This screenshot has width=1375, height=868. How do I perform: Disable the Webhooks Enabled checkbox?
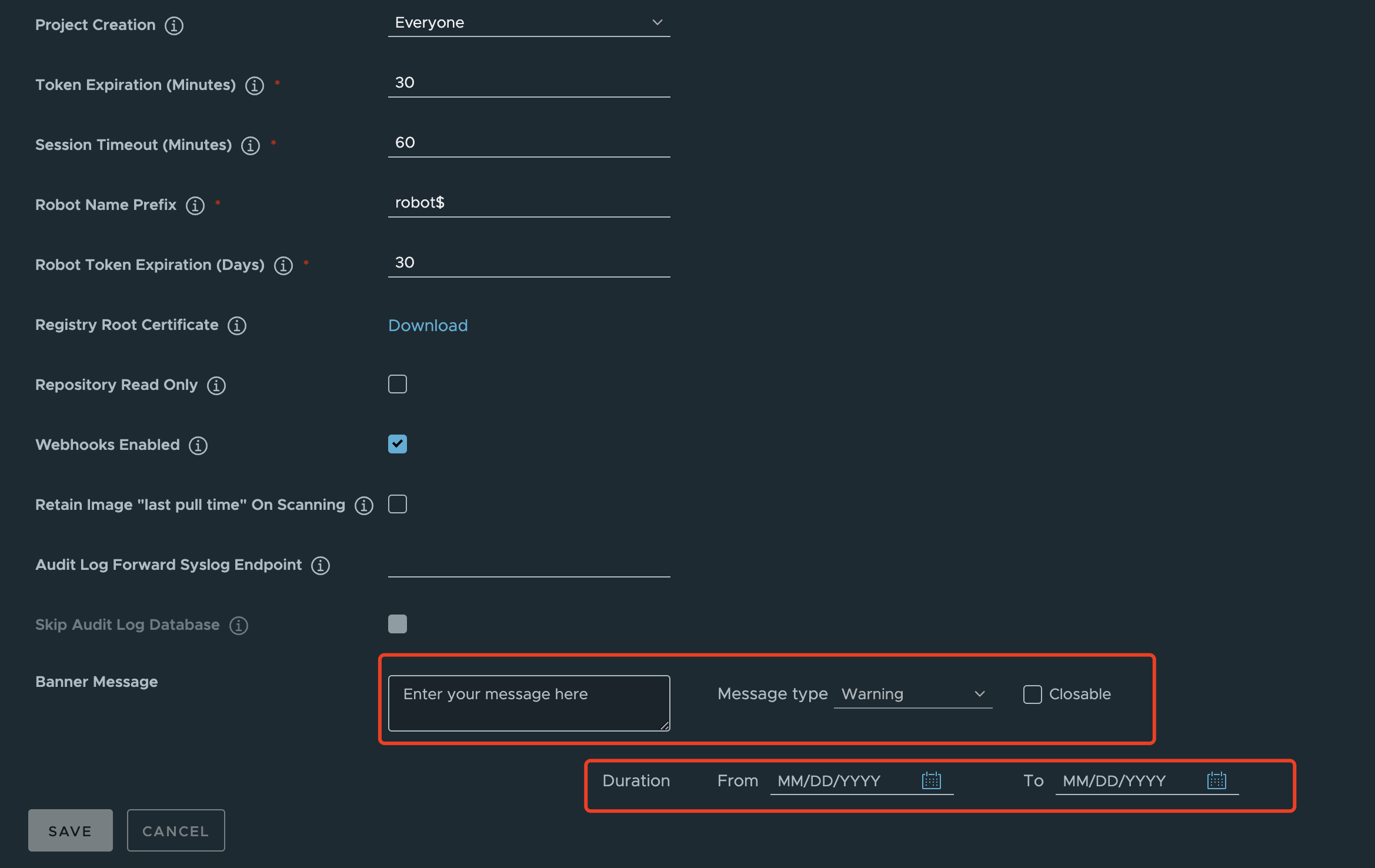pyautogui.click(x=398, y=444)
